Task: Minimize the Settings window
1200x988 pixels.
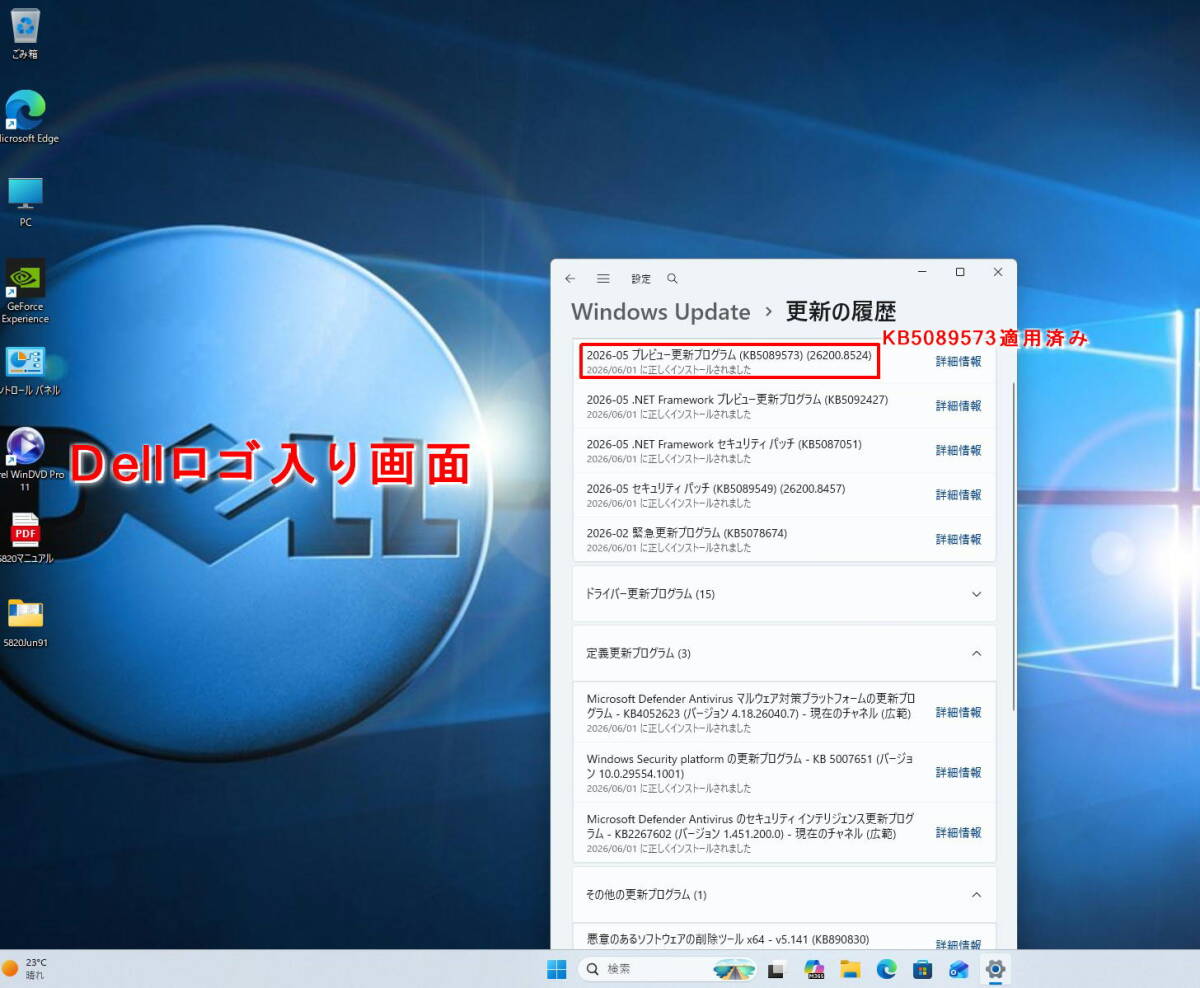Action: [921, 272]
